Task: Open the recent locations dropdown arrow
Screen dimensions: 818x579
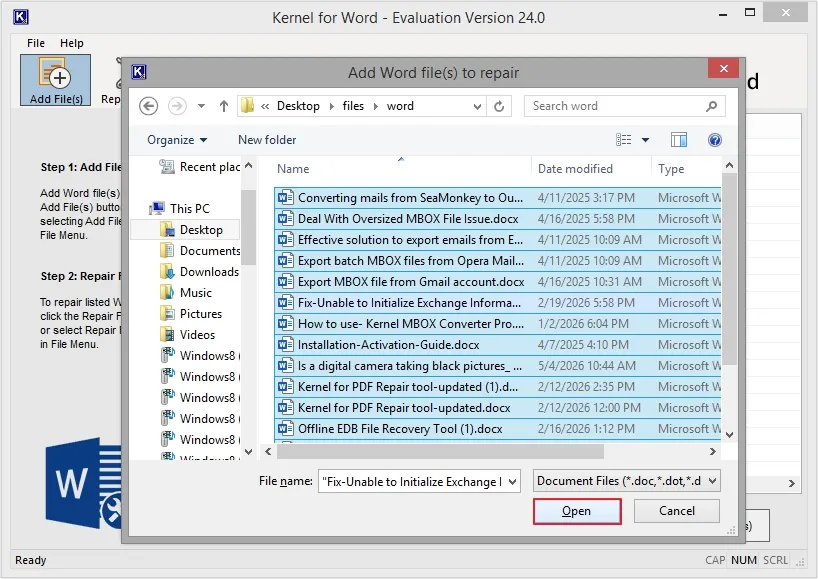Action: coord(201,106)
